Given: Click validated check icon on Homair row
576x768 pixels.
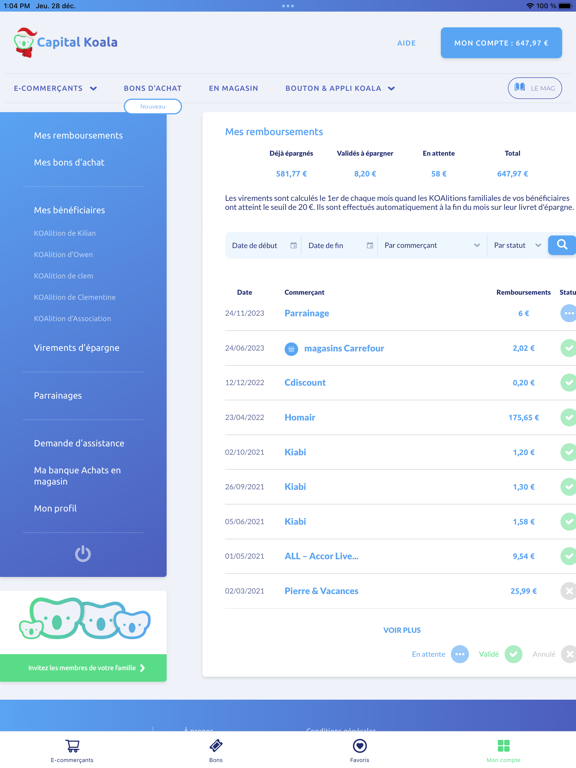Looking at the screenshot, I should point(568,417).
